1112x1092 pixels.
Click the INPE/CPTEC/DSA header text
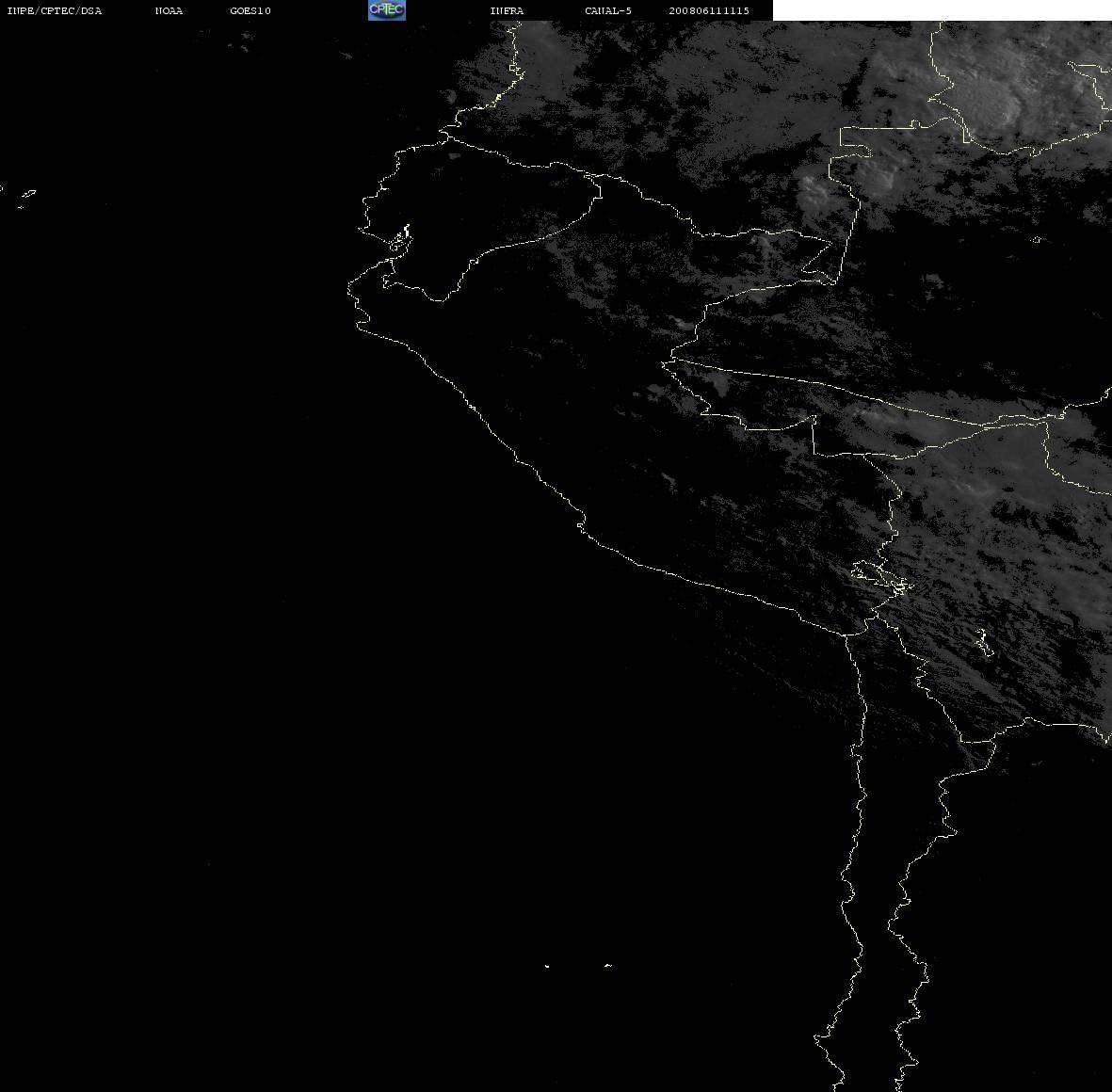54,10
